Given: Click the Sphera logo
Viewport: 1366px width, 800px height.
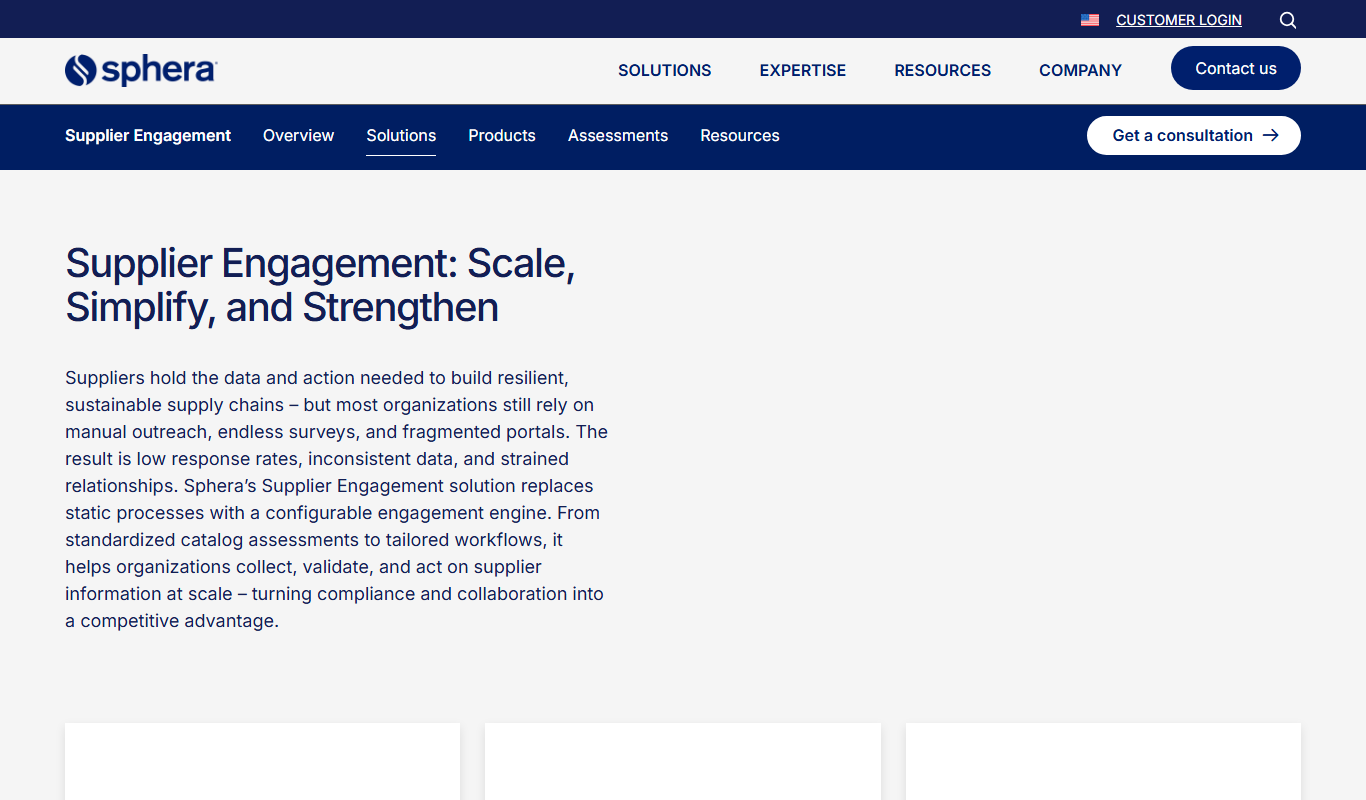Looking at the screenshot, I should pyautogui.click(x=141, y=70).
